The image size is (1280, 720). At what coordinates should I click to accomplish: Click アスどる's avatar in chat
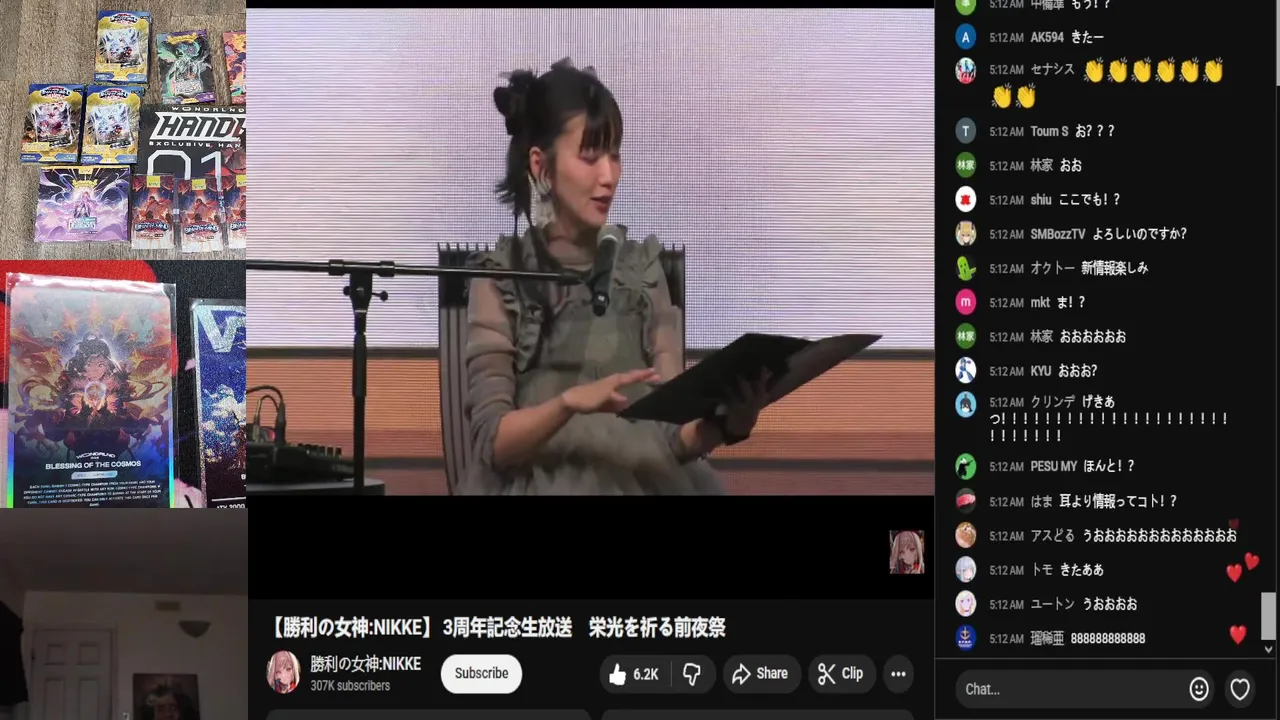pyautogui.click(x=965, y=535)
